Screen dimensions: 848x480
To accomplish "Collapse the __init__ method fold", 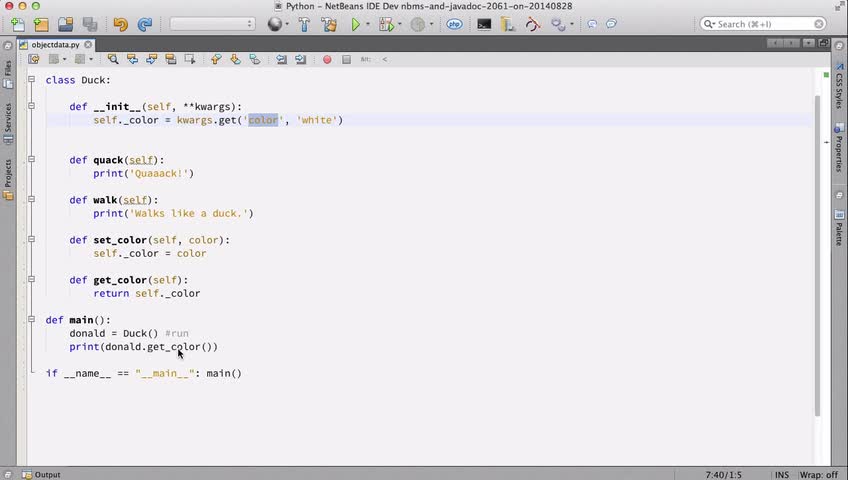I will [31, 106].
